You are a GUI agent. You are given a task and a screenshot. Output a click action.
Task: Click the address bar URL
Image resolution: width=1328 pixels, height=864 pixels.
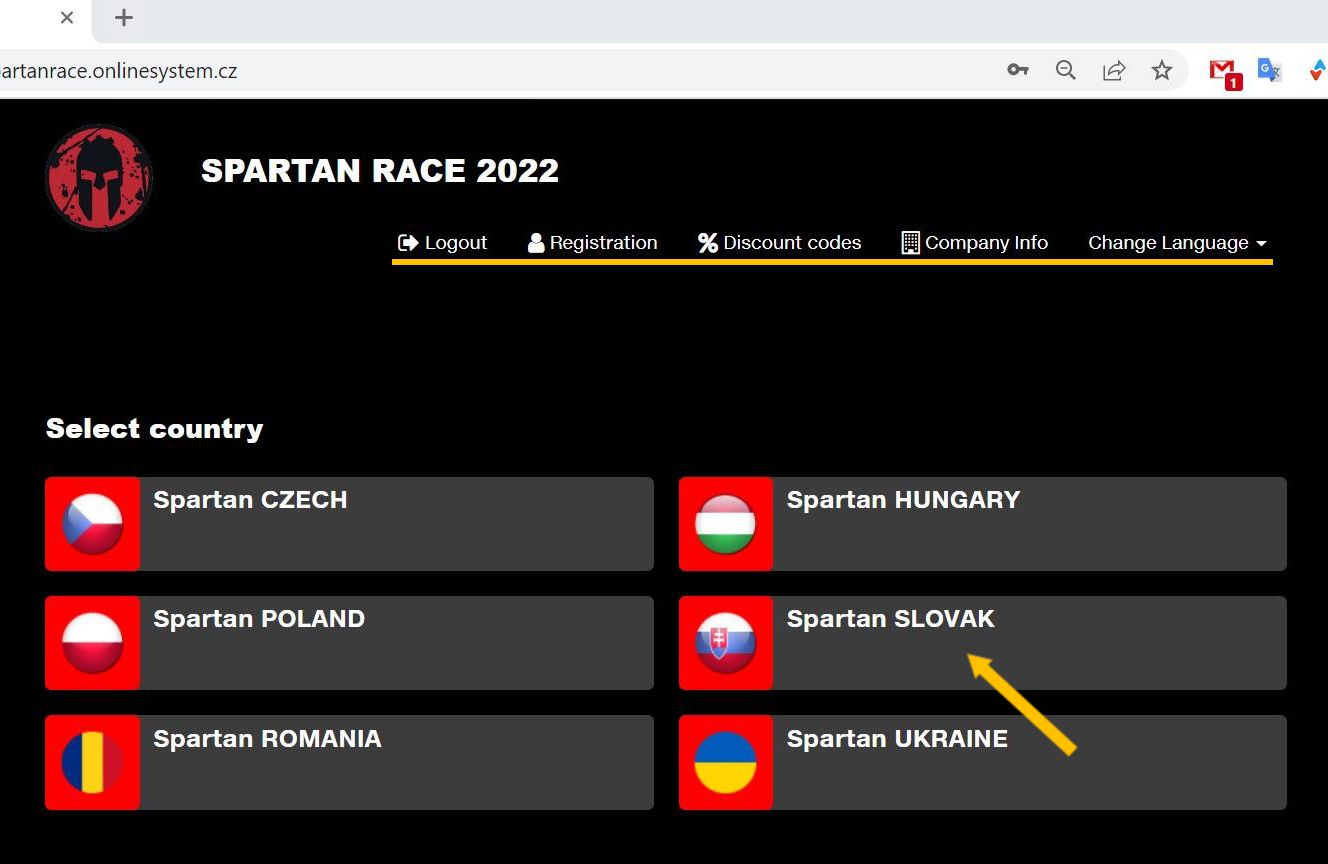(120, 71)
